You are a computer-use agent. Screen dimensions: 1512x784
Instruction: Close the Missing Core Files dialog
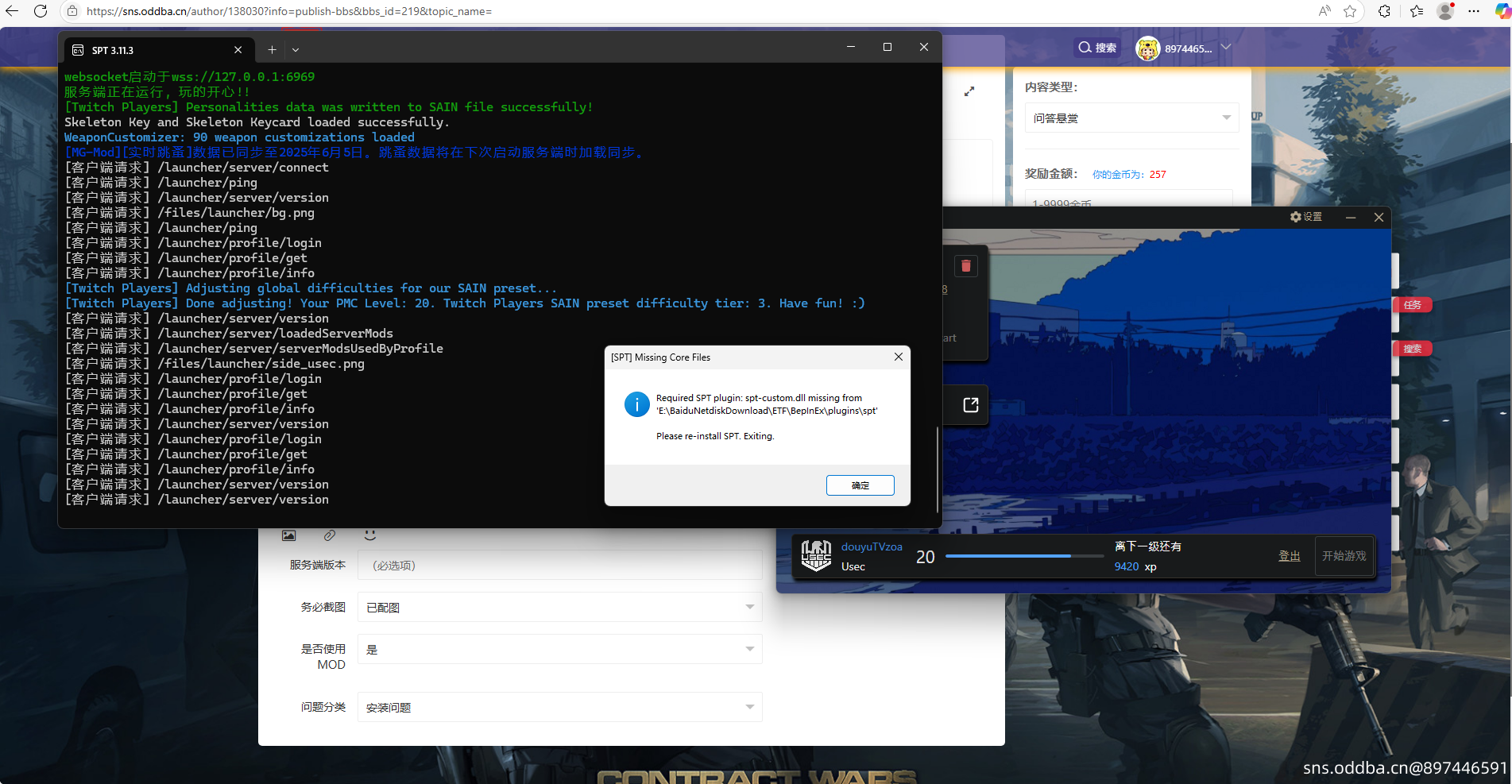pyautogui.click(x=898, y=357)
